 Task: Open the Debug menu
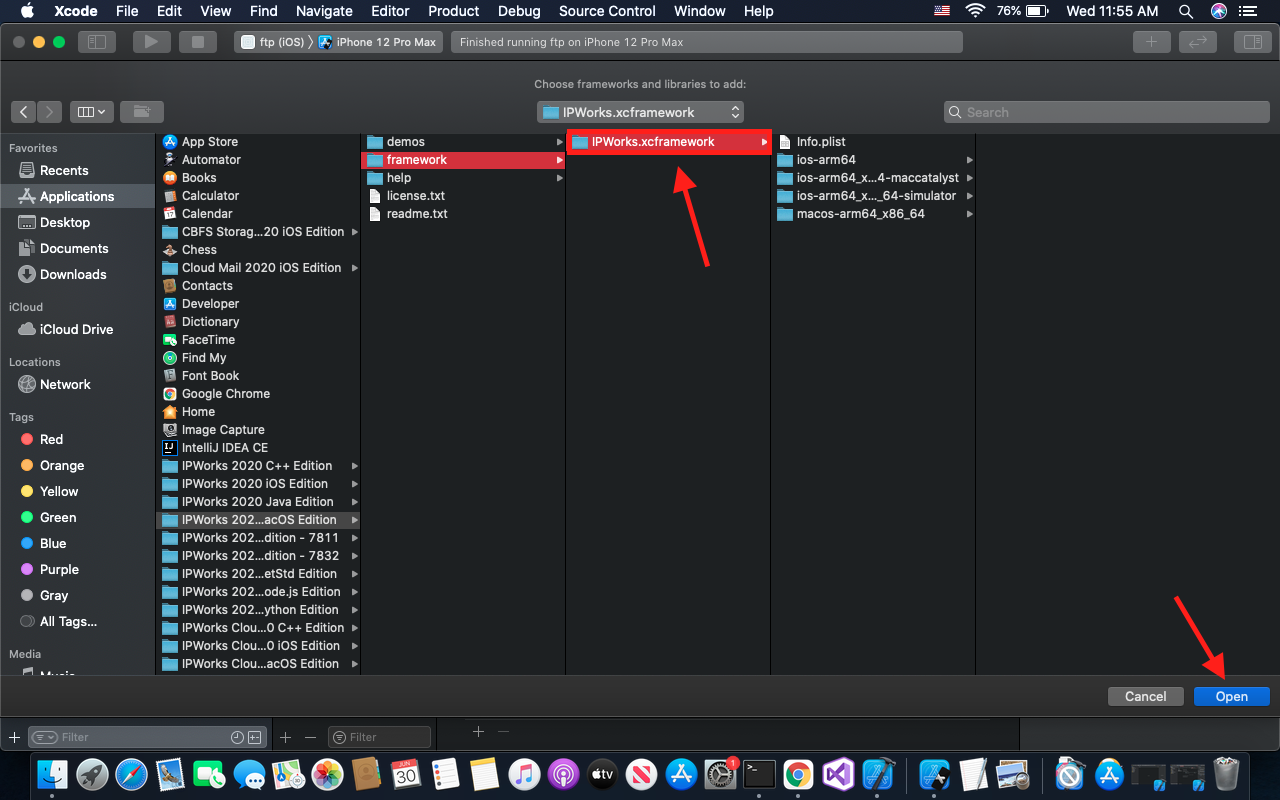520,11
